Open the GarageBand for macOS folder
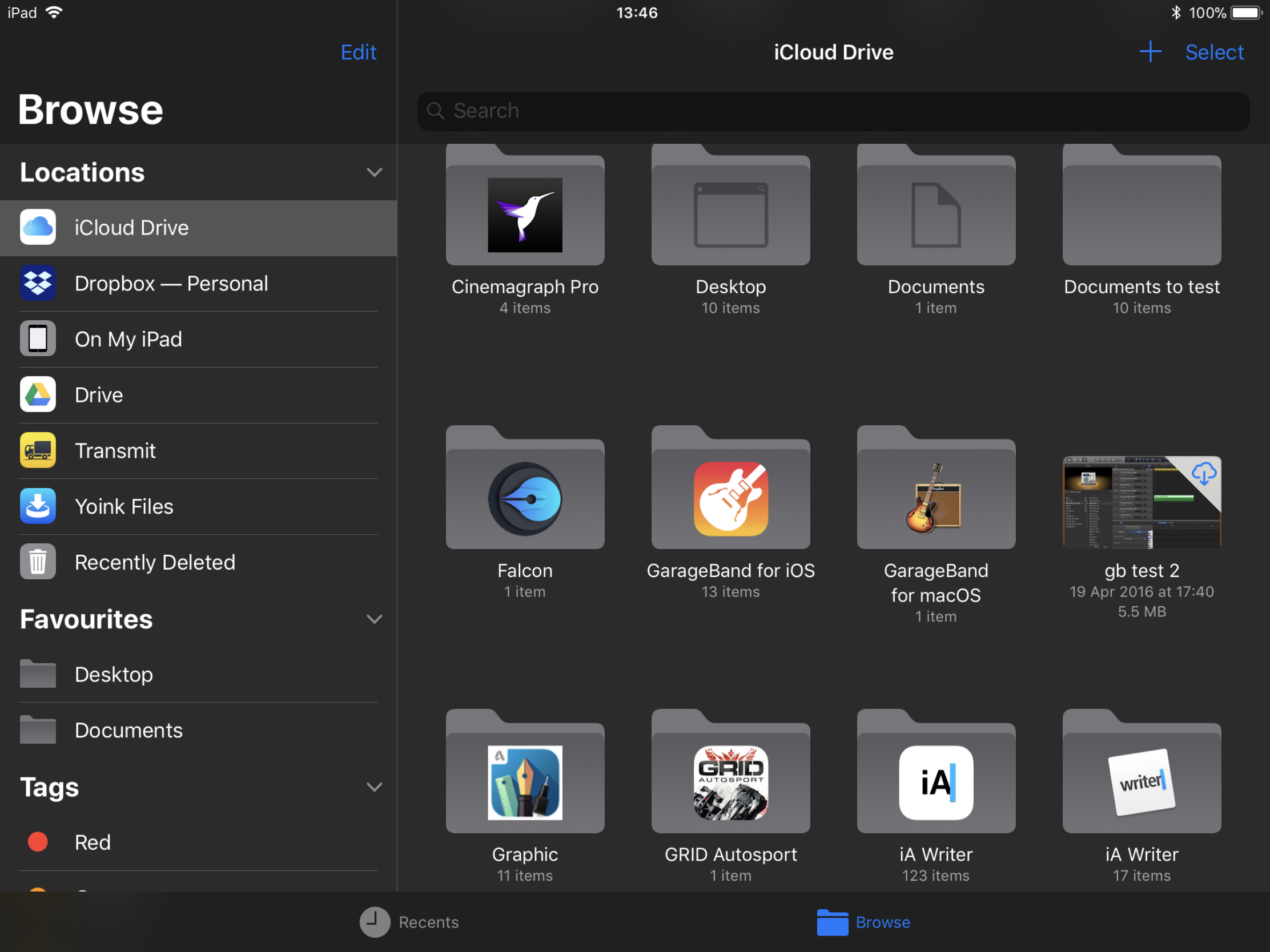This screenshot has height=952, width=1270. click(x=936, y=488)
